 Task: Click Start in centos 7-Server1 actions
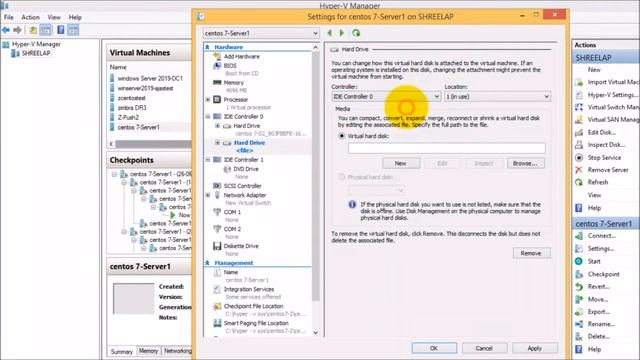594,261
